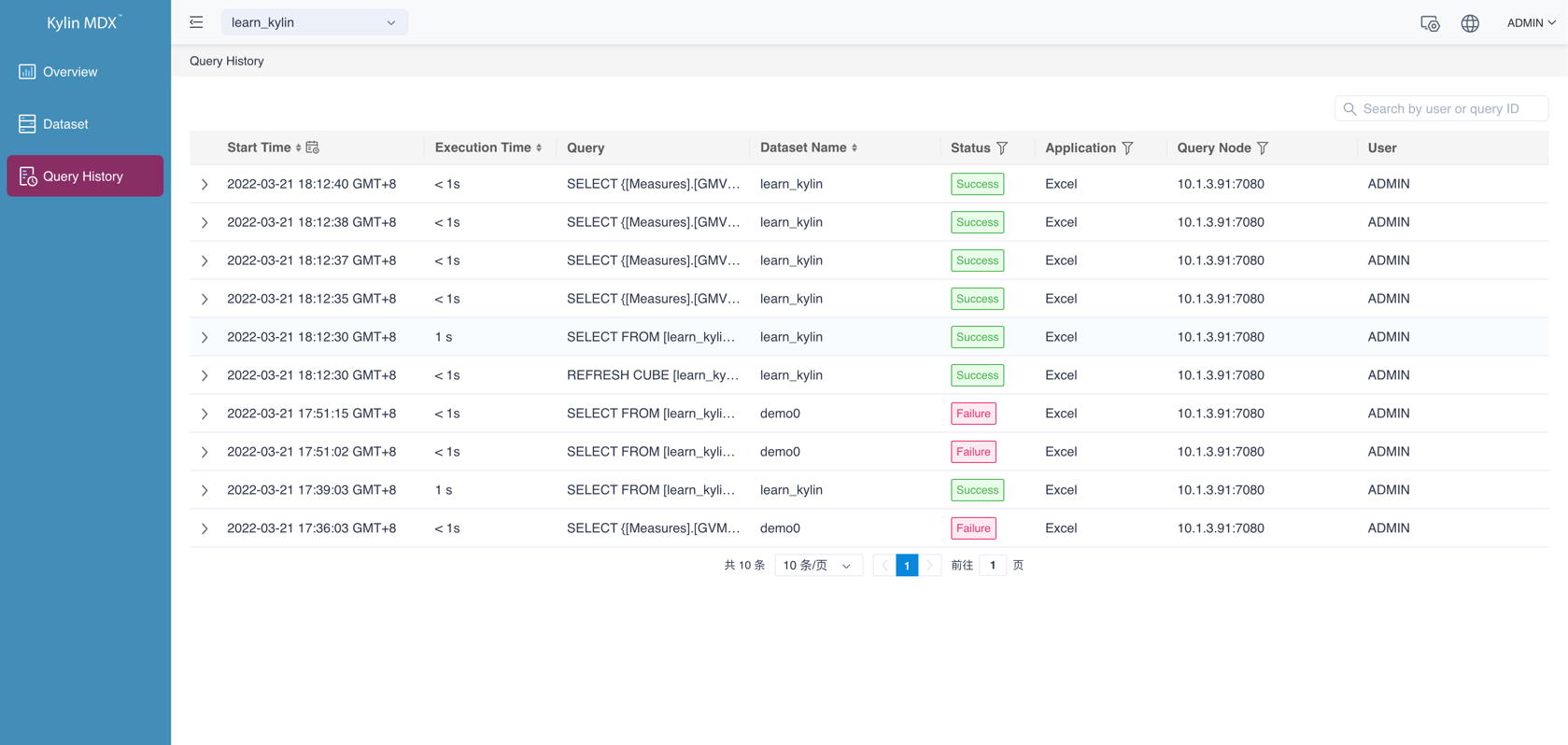Expand the 18:12:38 query row

tap(205, 223)
